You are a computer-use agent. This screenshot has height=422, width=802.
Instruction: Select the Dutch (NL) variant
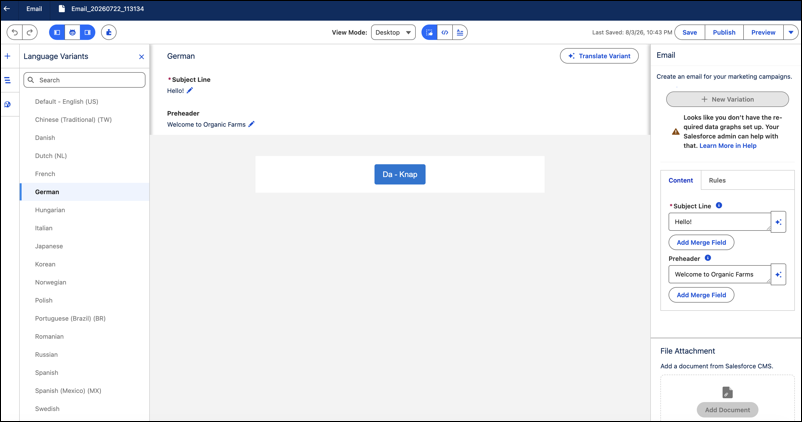(84, 156)
